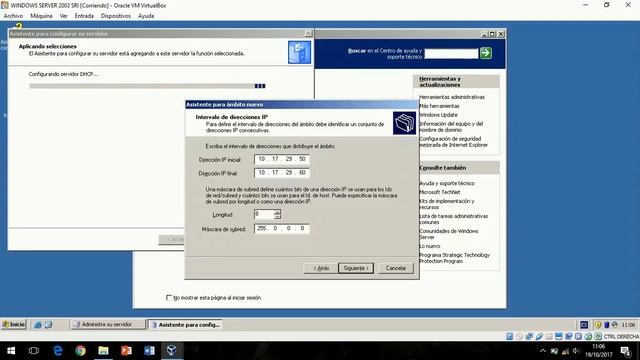Decrease Longitud value with down spinner arrow
640x360 pixels.
tap(278, 217)
